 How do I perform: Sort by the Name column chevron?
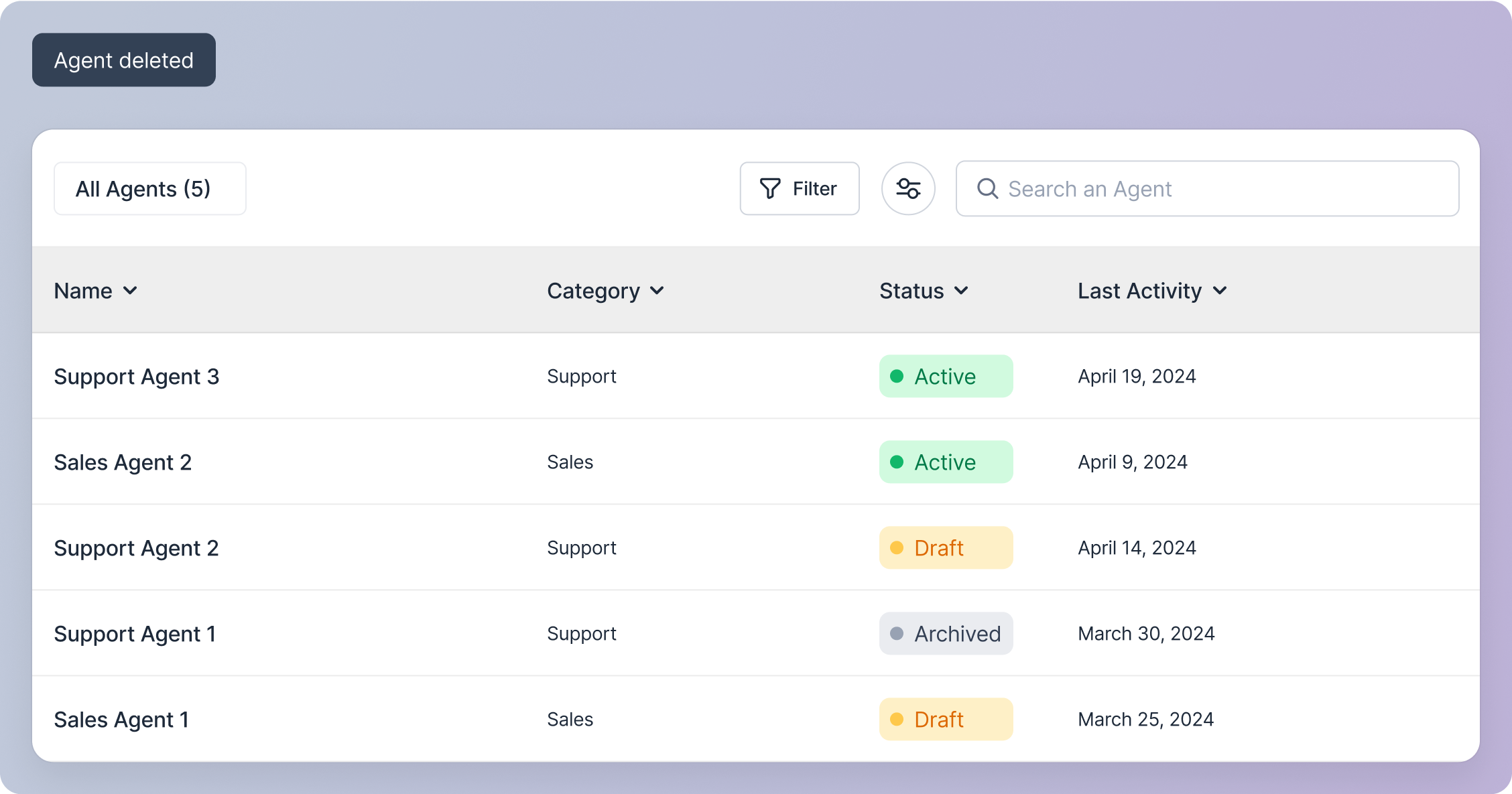tap(131, 291)
